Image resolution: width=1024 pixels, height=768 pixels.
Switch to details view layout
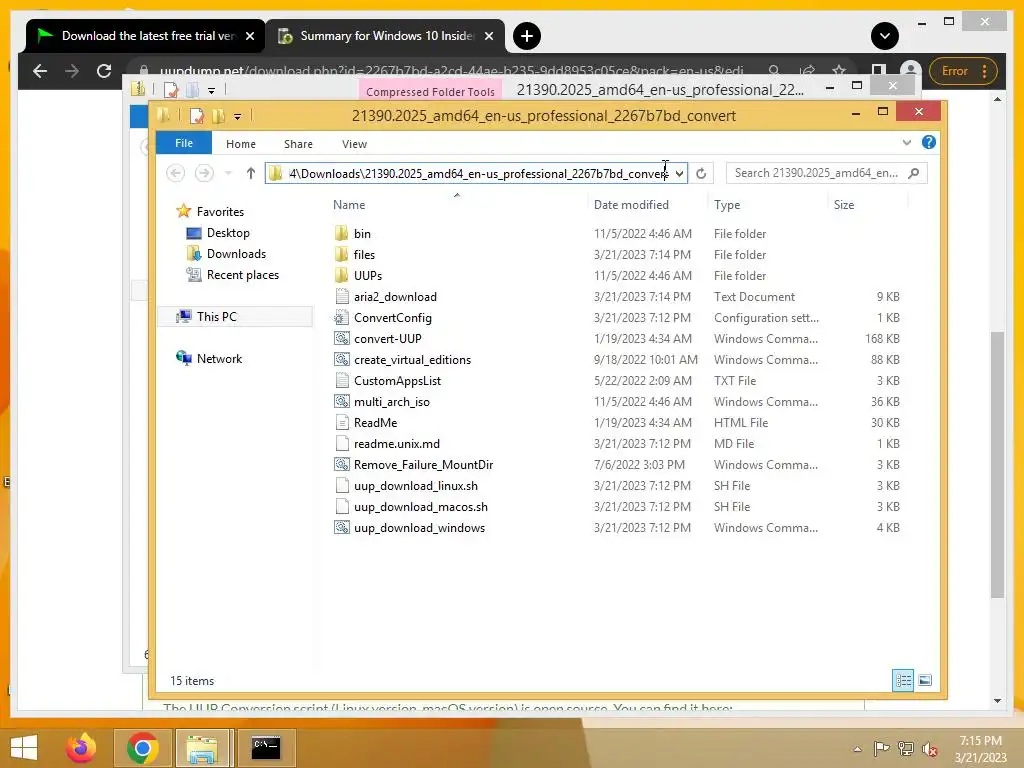tap(903, 680)
